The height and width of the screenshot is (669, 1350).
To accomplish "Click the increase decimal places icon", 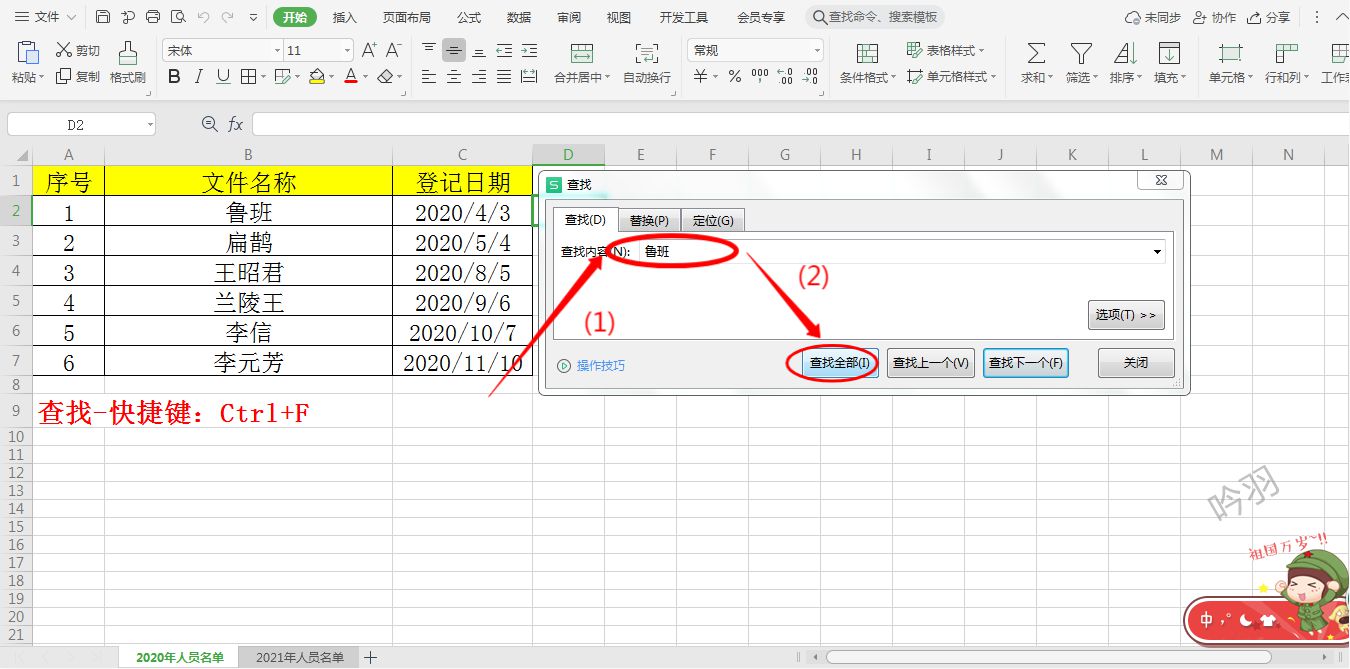I will [x=785, y=76].
